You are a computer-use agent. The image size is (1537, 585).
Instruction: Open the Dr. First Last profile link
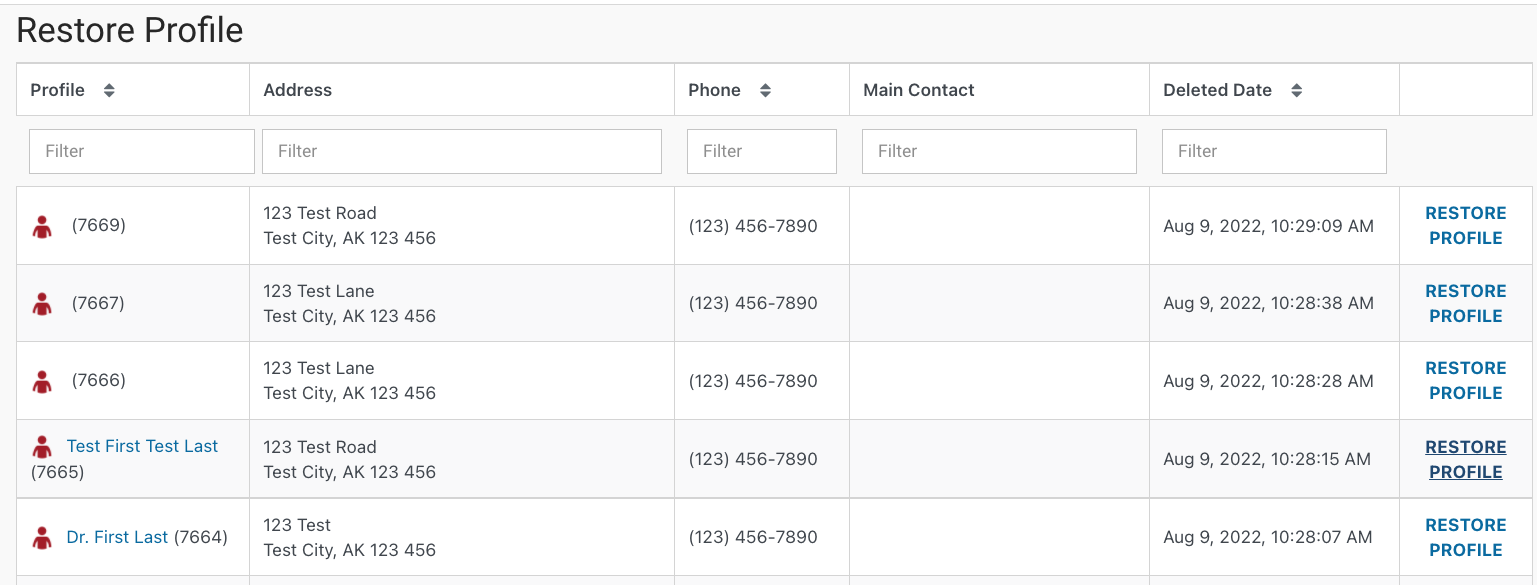coord(117,537)
